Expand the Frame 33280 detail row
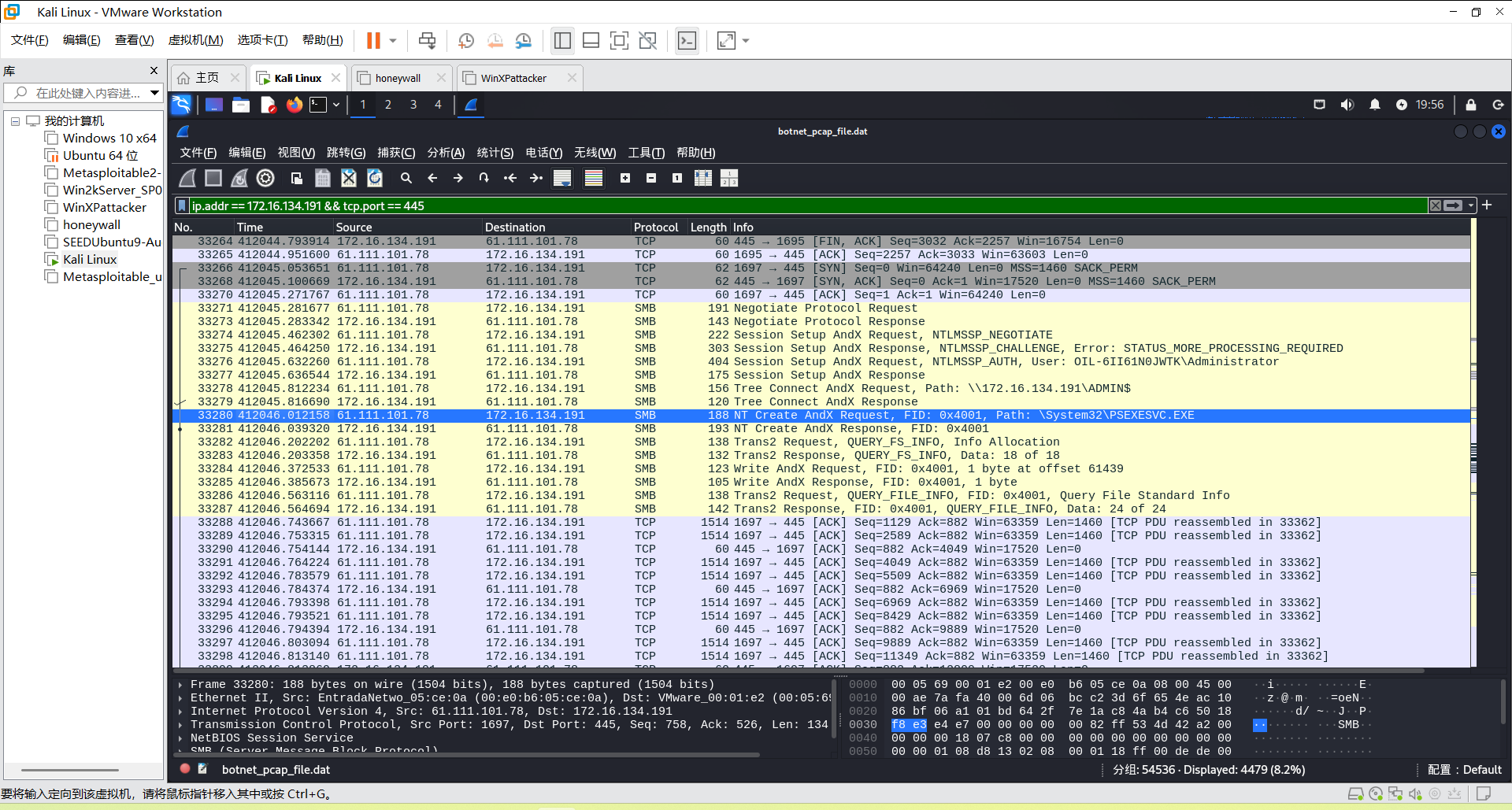Viewport: 1512px width, 810px height. (180, 685)
